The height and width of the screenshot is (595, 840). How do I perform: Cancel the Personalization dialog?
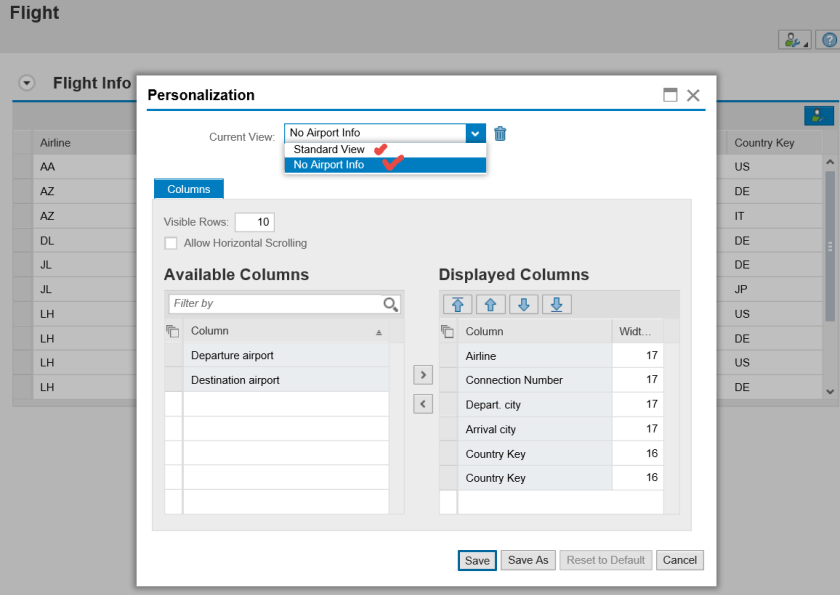[680, 560]
